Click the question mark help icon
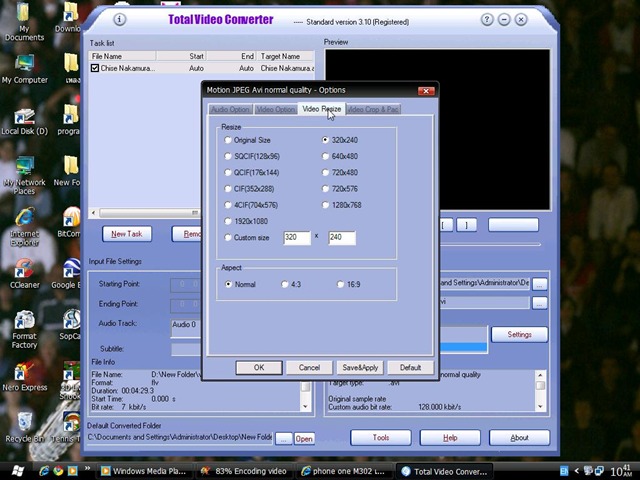Image resolution: width=640 pixels, height=480 pixels. [x=487, y=19]
